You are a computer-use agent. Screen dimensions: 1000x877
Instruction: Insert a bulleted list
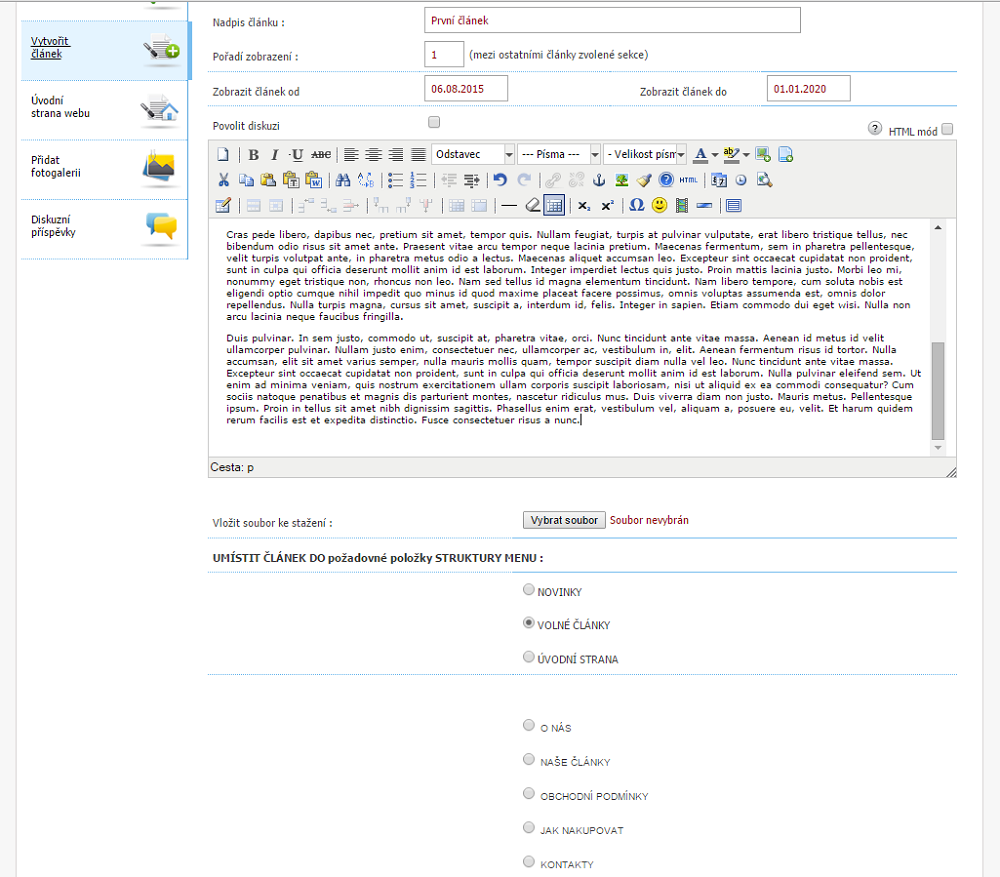click(396, 180)
